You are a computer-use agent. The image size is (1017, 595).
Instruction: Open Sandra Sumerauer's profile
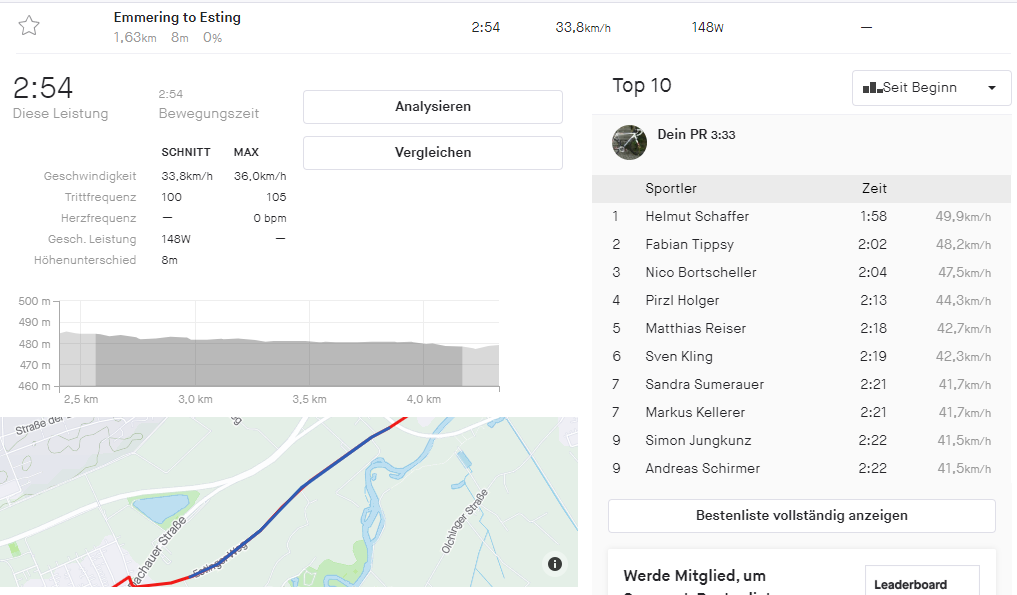tap(704, 385)
